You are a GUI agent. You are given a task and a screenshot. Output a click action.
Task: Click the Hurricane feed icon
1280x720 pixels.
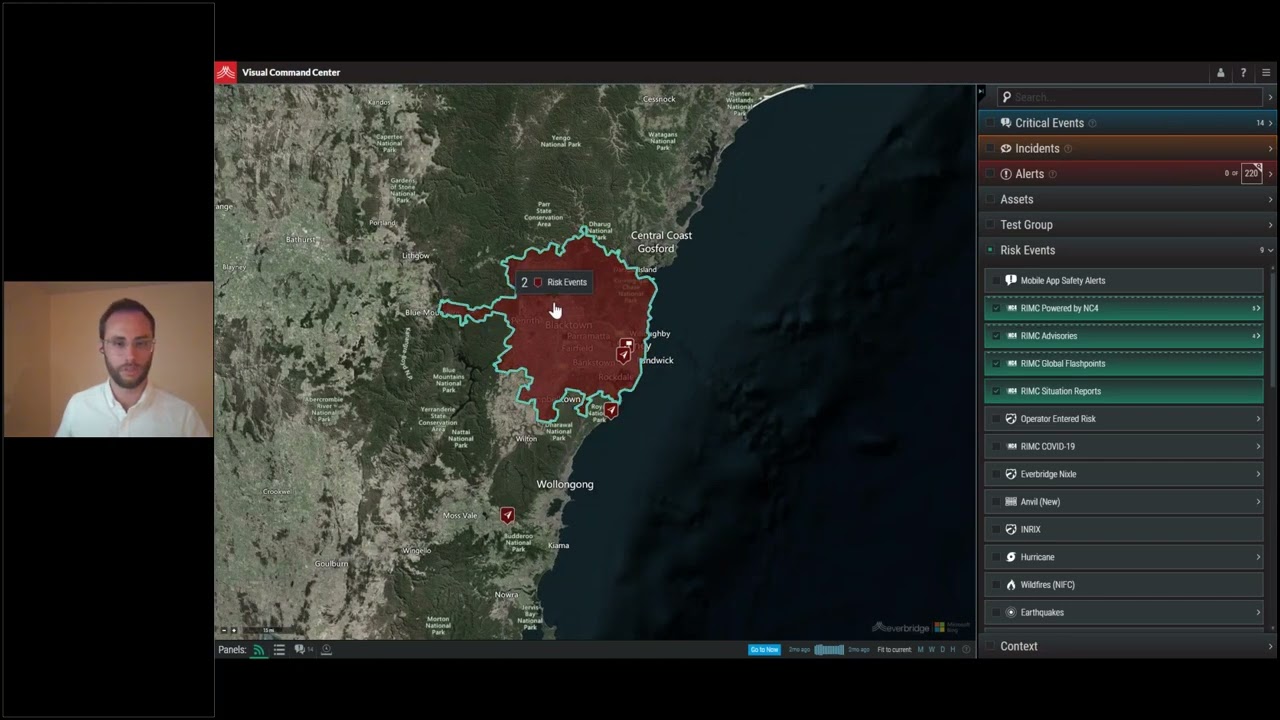(1011, 557)
